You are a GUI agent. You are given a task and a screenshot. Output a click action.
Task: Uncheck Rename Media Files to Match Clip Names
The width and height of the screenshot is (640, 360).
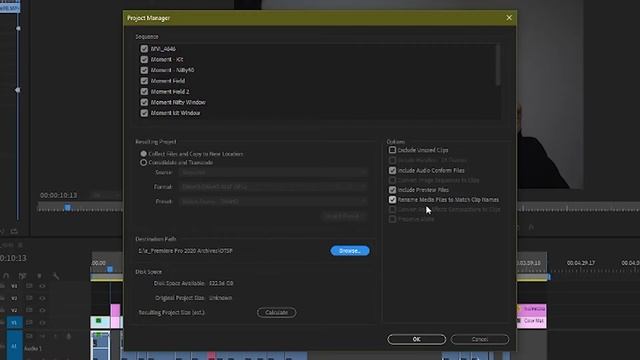click(392, 200)
